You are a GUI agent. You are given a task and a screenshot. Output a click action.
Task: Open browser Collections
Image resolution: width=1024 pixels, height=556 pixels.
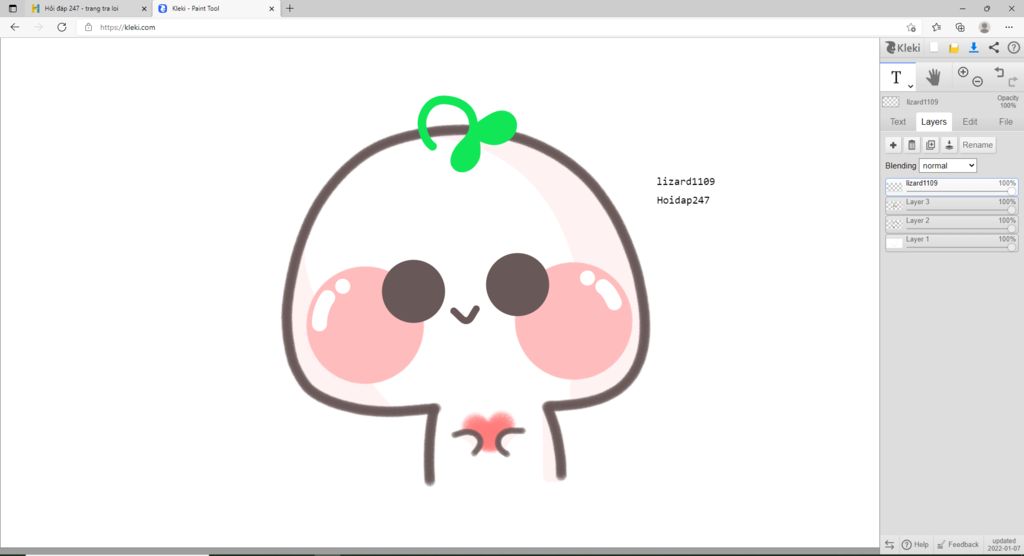click(x=960, y=27)
